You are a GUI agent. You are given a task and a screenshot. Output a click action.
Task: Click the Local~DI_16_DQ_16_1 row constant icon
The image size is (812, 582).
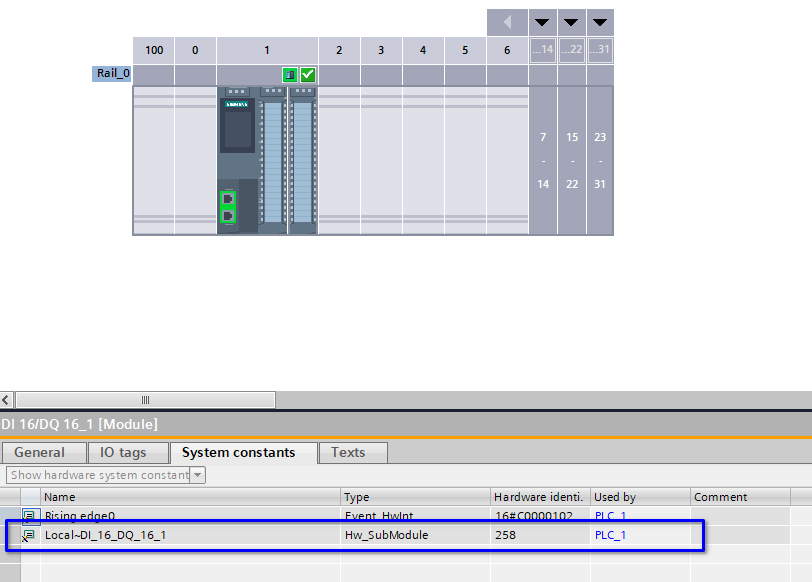29,535
